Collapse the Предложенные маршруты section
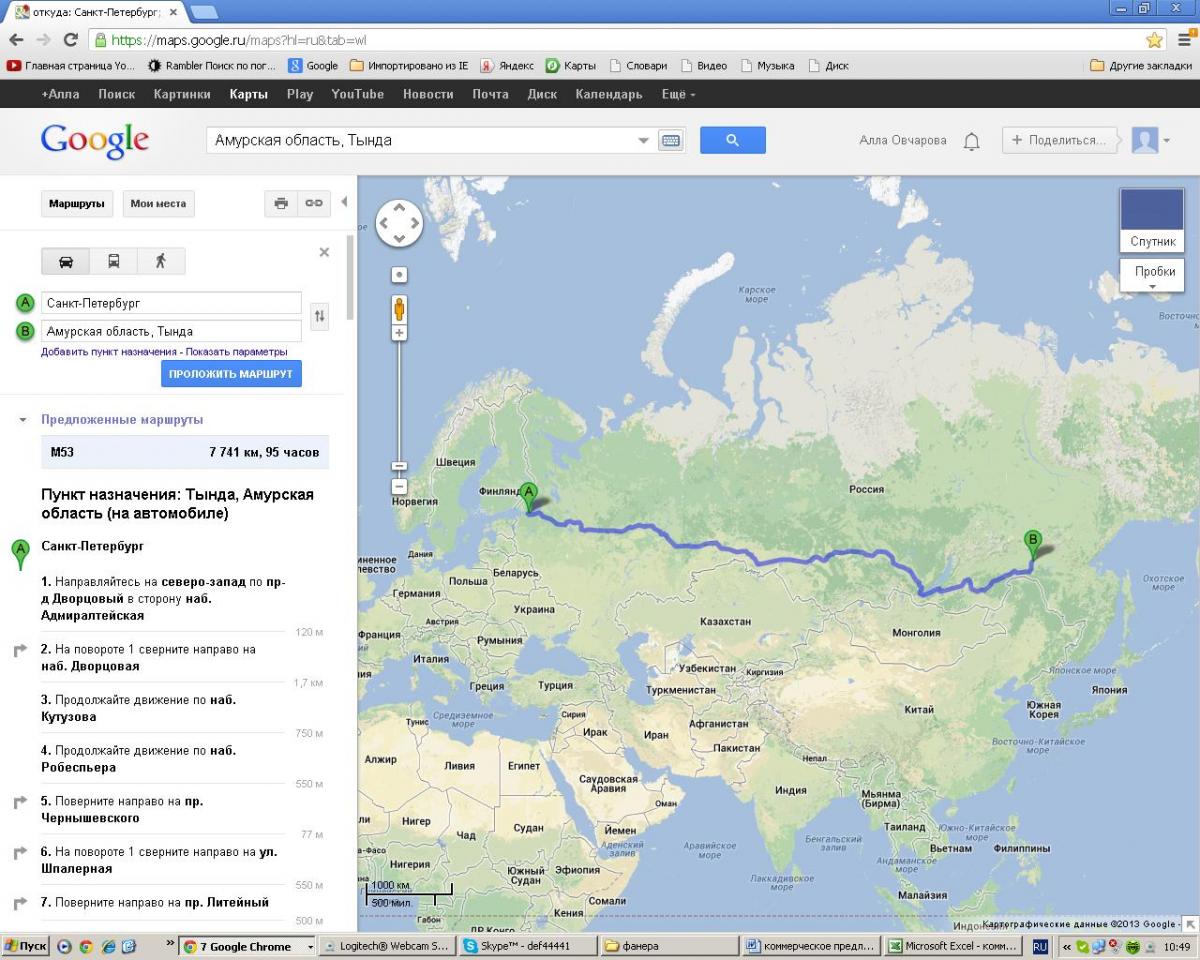The height and width of the screenshot is (960, 1200). click(23, 420)
